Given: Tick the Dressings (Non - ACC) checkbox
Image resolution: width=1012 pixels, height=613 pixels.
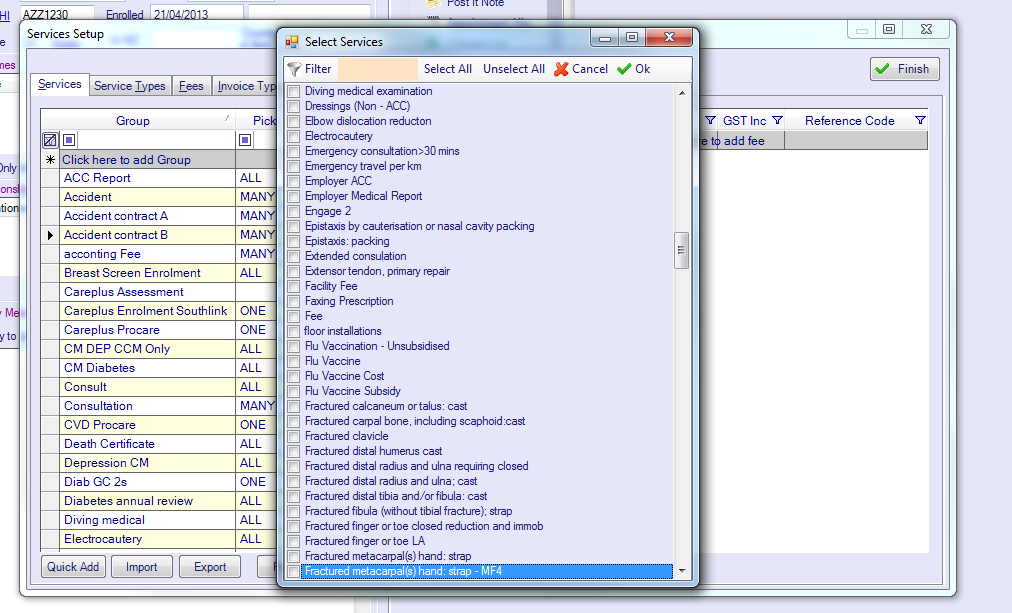Looking at the screenshot, I should pos(294,106).
